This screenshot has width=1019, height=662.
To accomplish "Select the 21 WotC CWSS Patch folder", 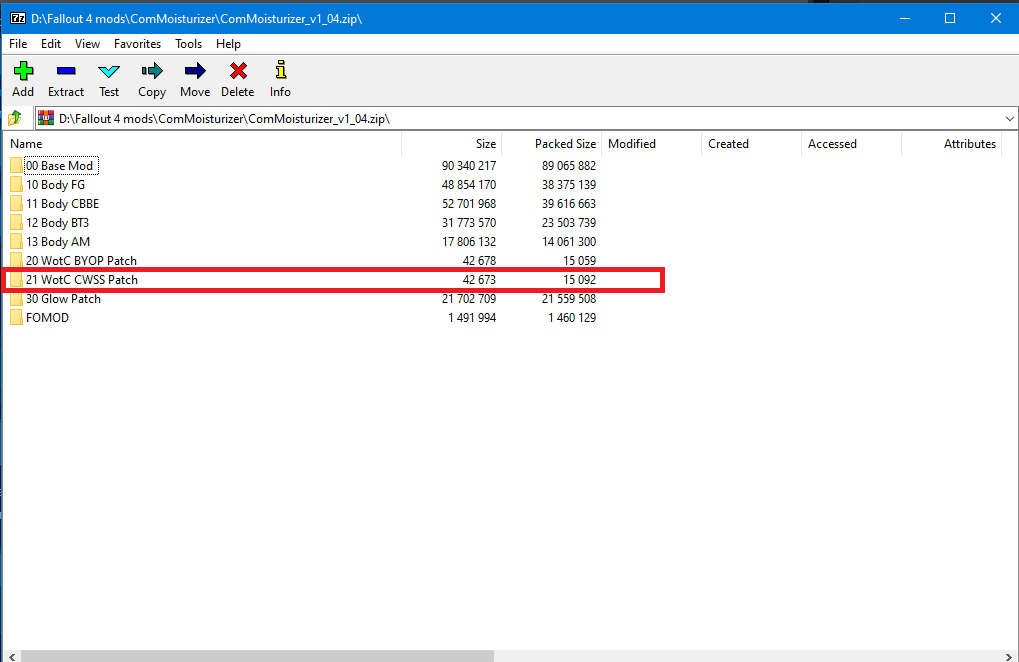I will [81, 280].
